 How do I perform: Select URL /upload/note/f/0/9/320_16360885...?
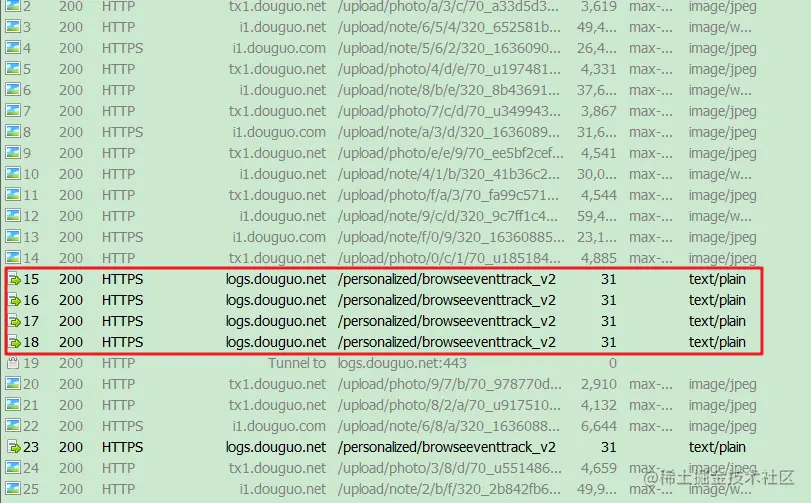point(451,237)
